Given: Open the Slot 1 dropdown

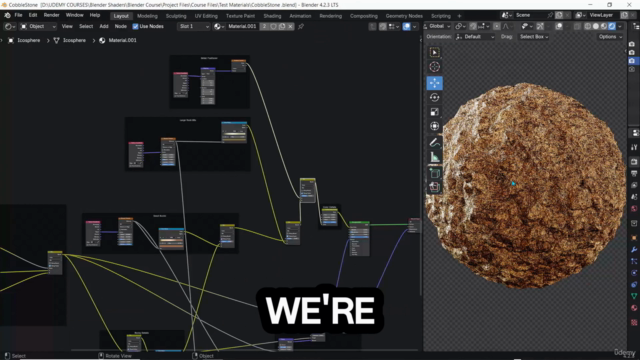Looking at the screenshot, I should [x=194, y=27].
